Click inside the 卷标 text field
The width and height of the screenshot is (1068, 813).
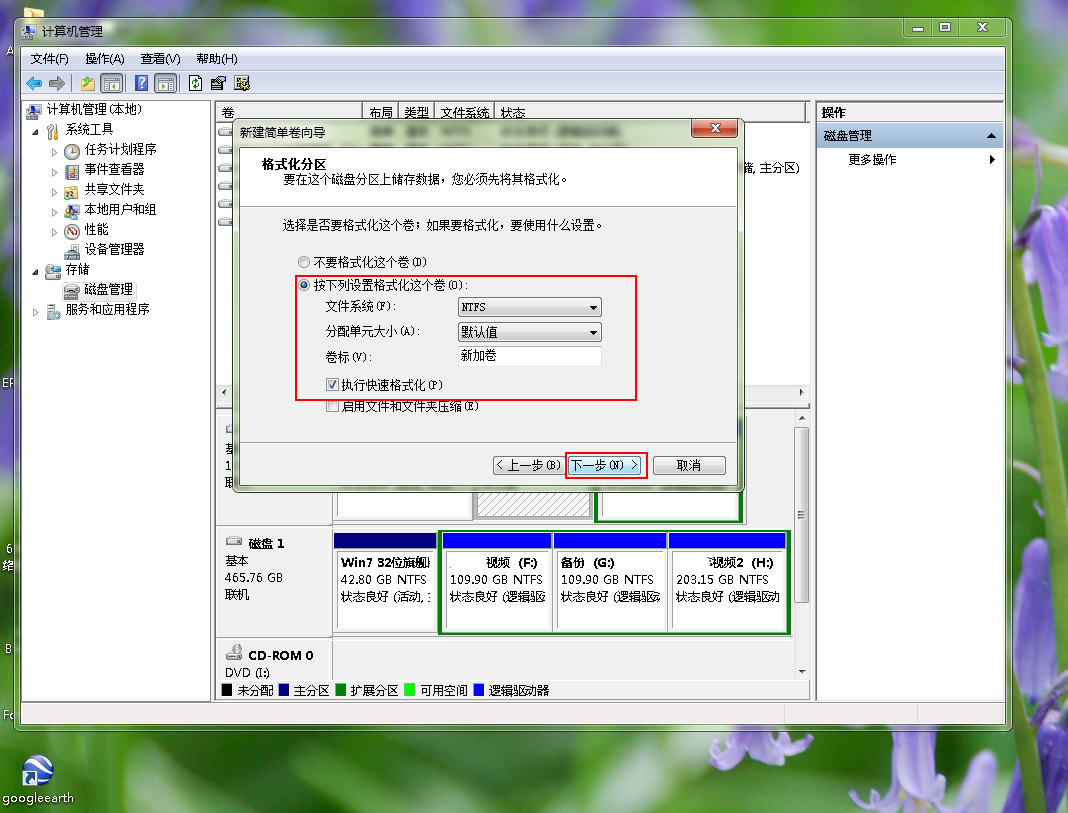tap(529, 357)
